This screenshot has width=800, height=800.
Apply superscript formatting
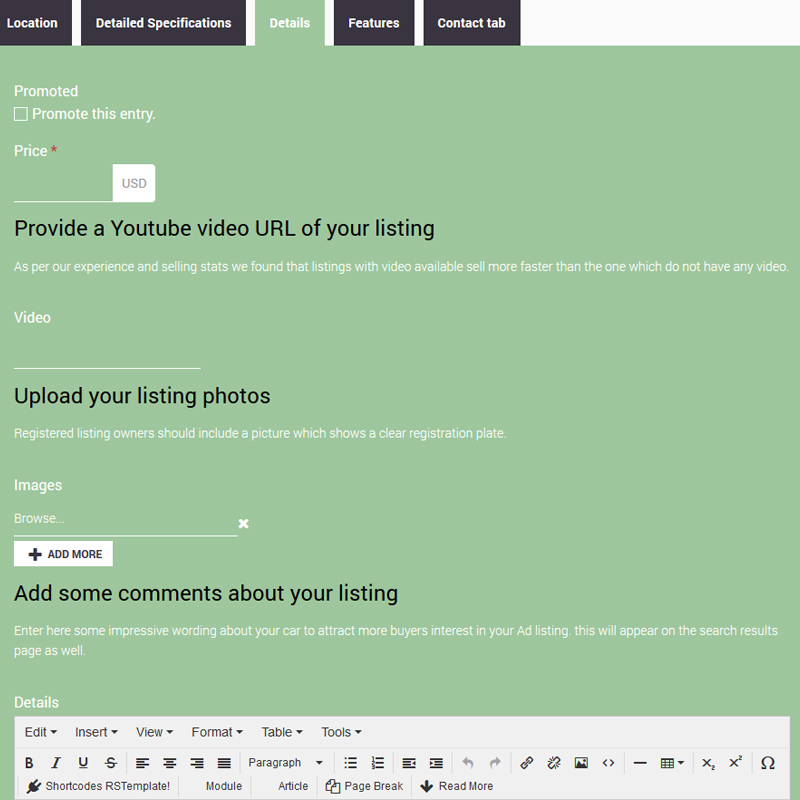click(x=735, y=763)
